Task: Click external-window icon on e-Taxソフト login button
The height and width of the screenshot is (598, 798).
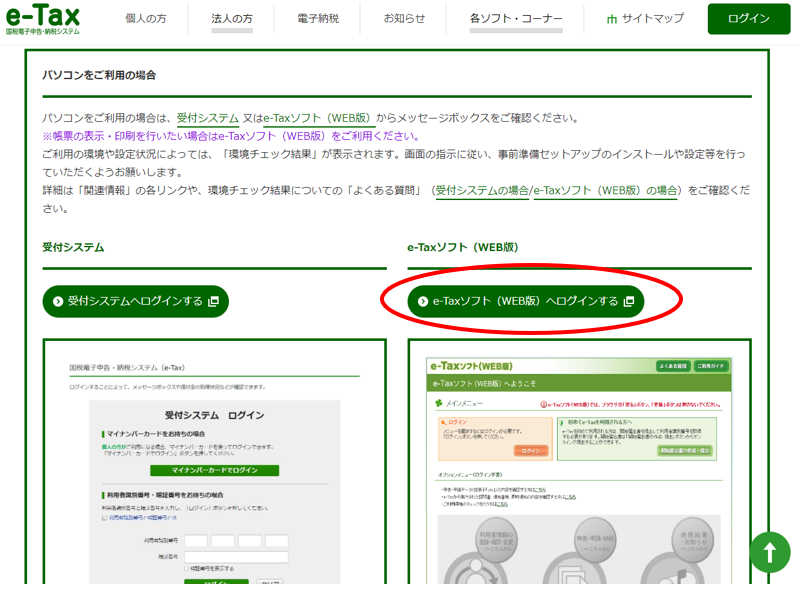Action: click(x=629, y=301)
